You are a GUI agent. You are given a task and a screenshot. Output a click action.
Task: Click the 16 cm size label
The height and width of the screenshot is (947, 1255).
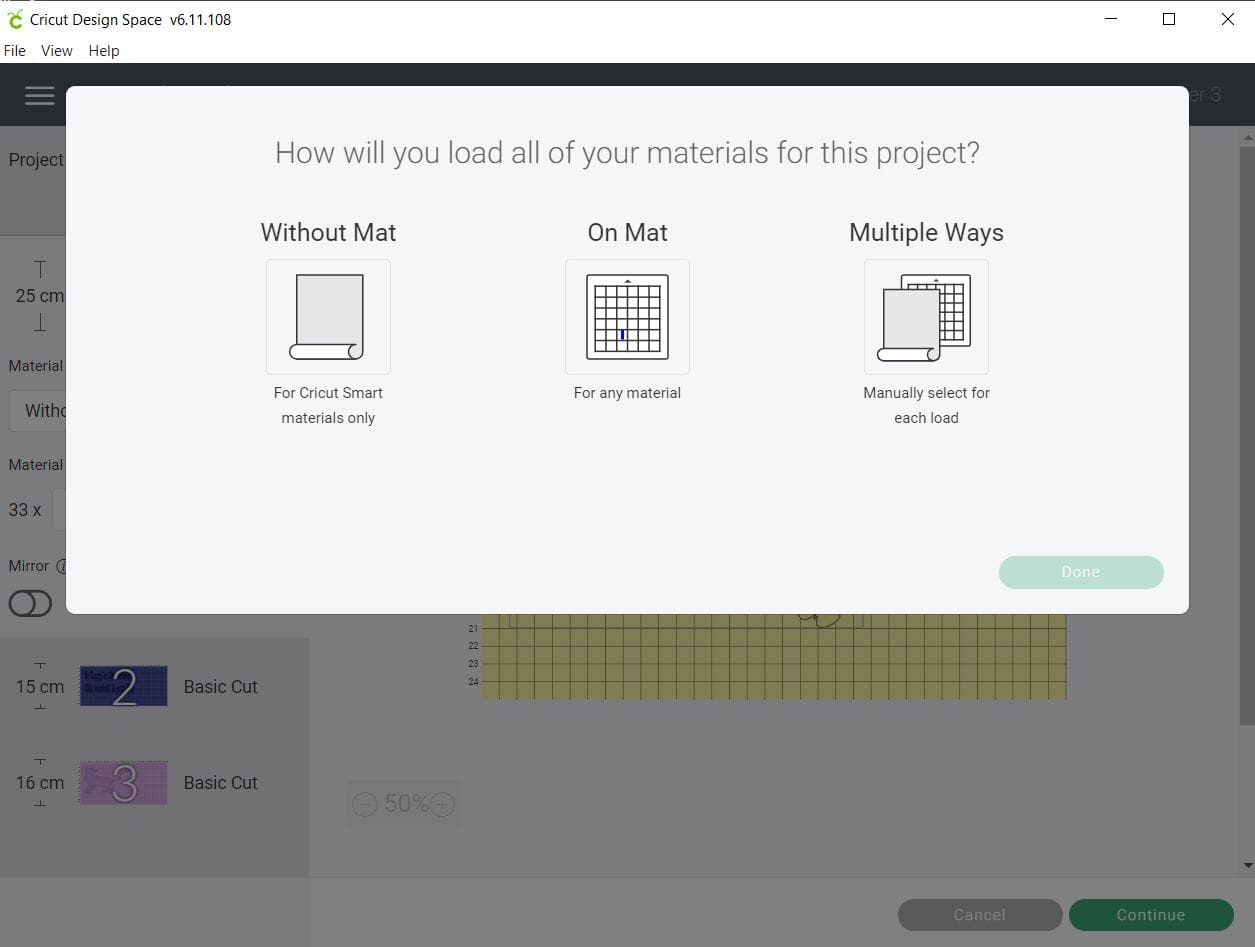point(40,783)
